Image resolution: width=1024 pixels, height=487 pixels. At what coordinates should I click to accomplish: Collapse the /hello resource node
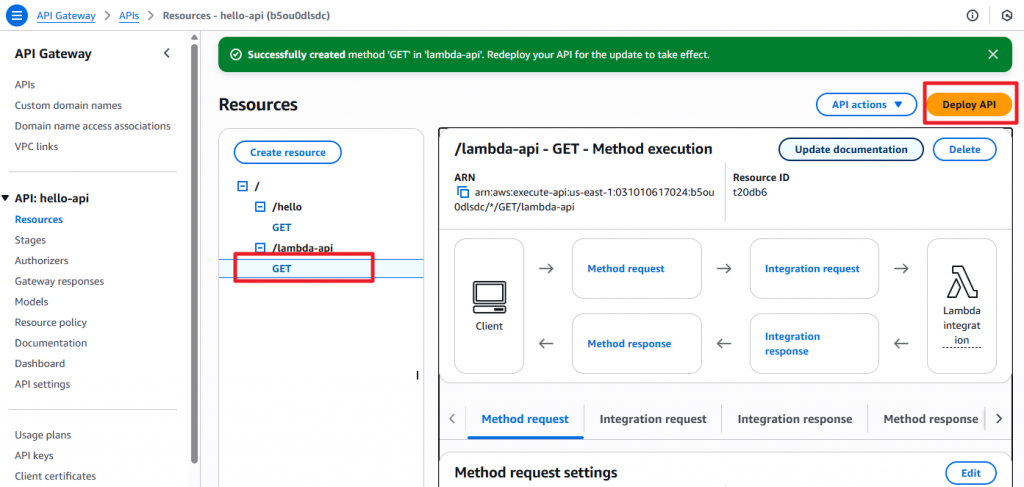261,207
